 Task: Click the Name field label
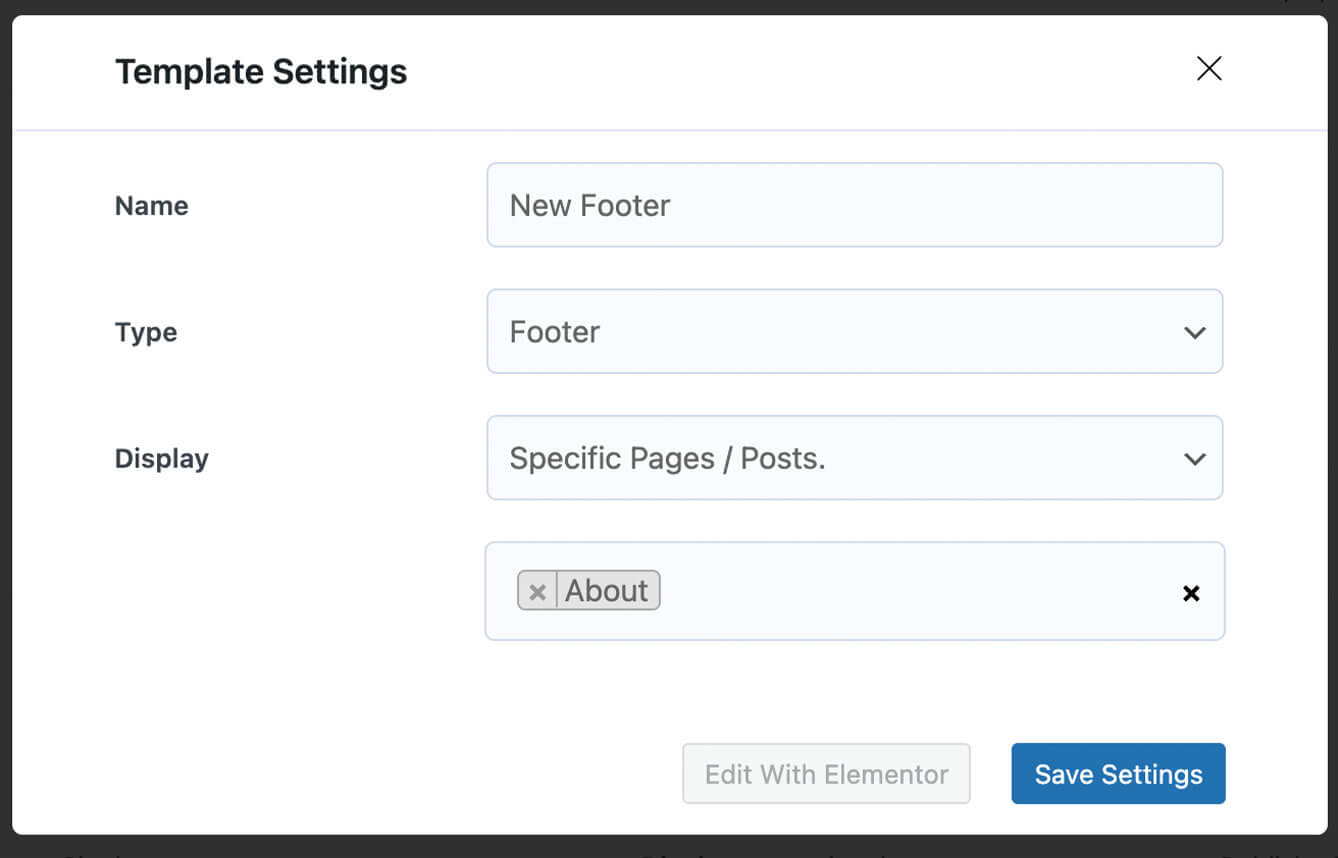pyautogui.click(x=152, y=206)
